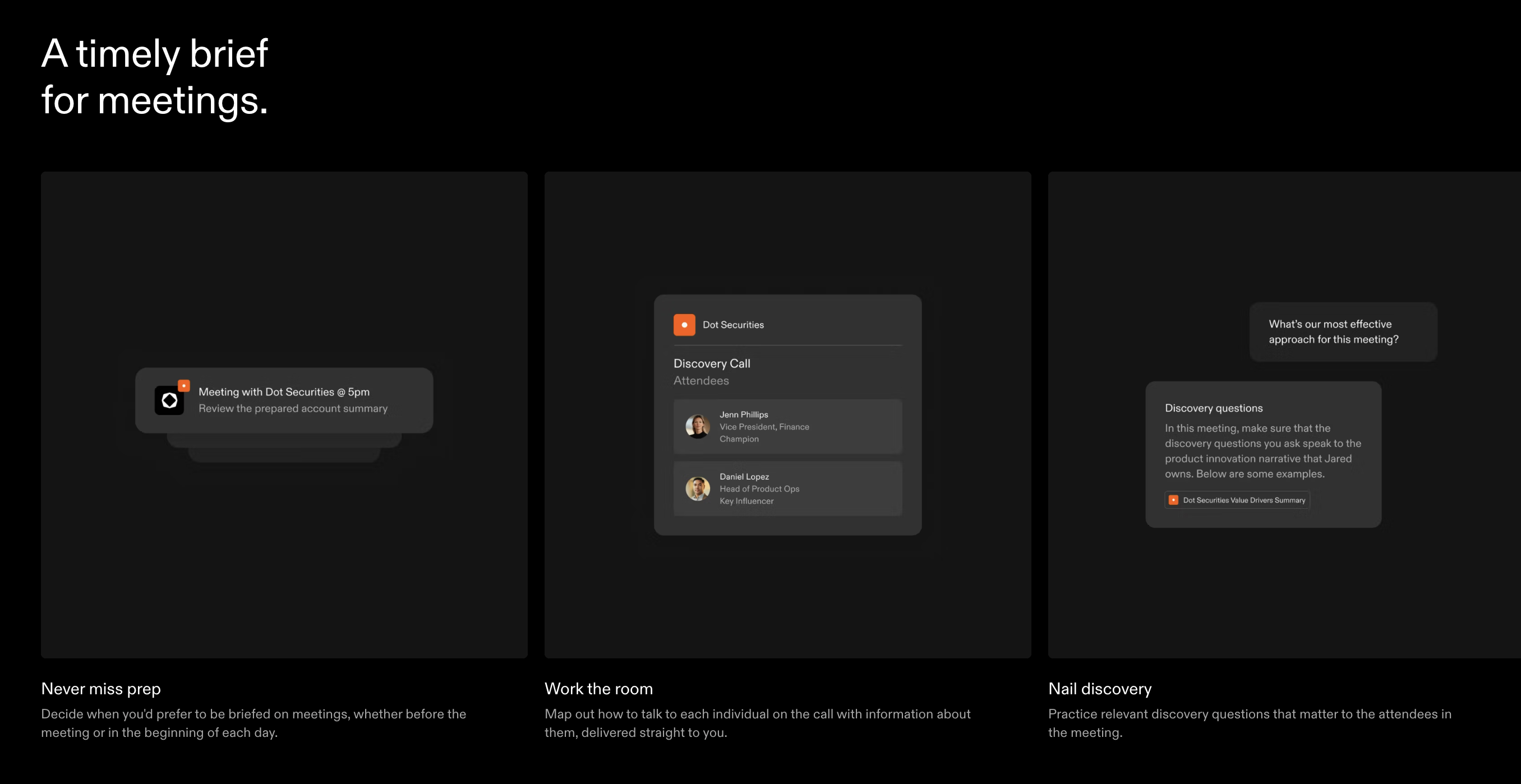1521x784 pixels.
Task: Expand the Attendees section of Discovery Call
Action: 701,381
